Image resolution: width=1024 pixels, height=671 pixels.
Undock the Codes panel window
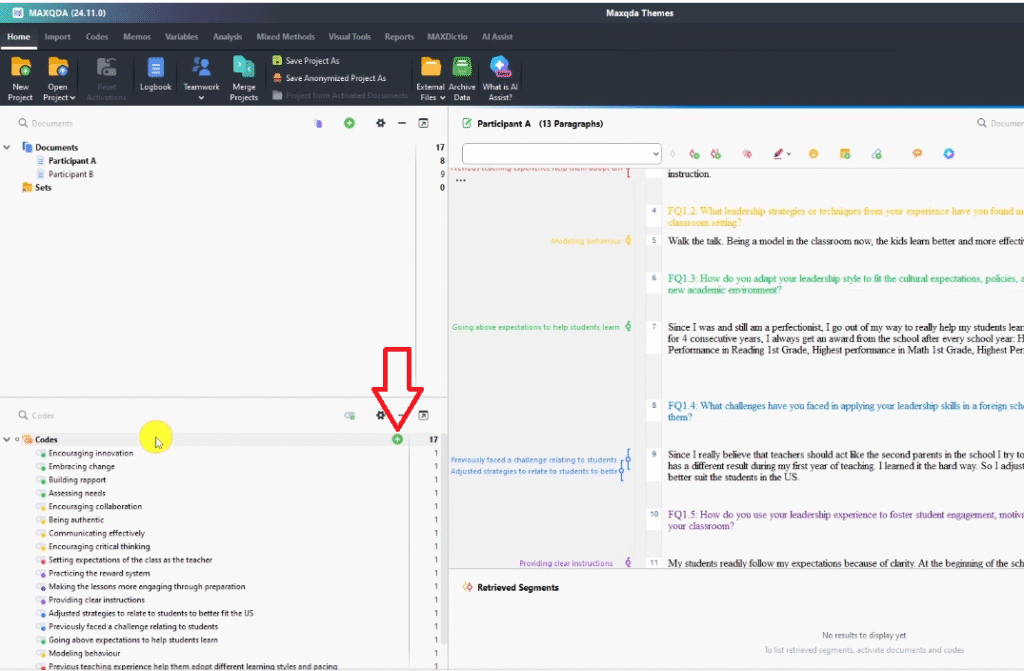pos(423,415)
